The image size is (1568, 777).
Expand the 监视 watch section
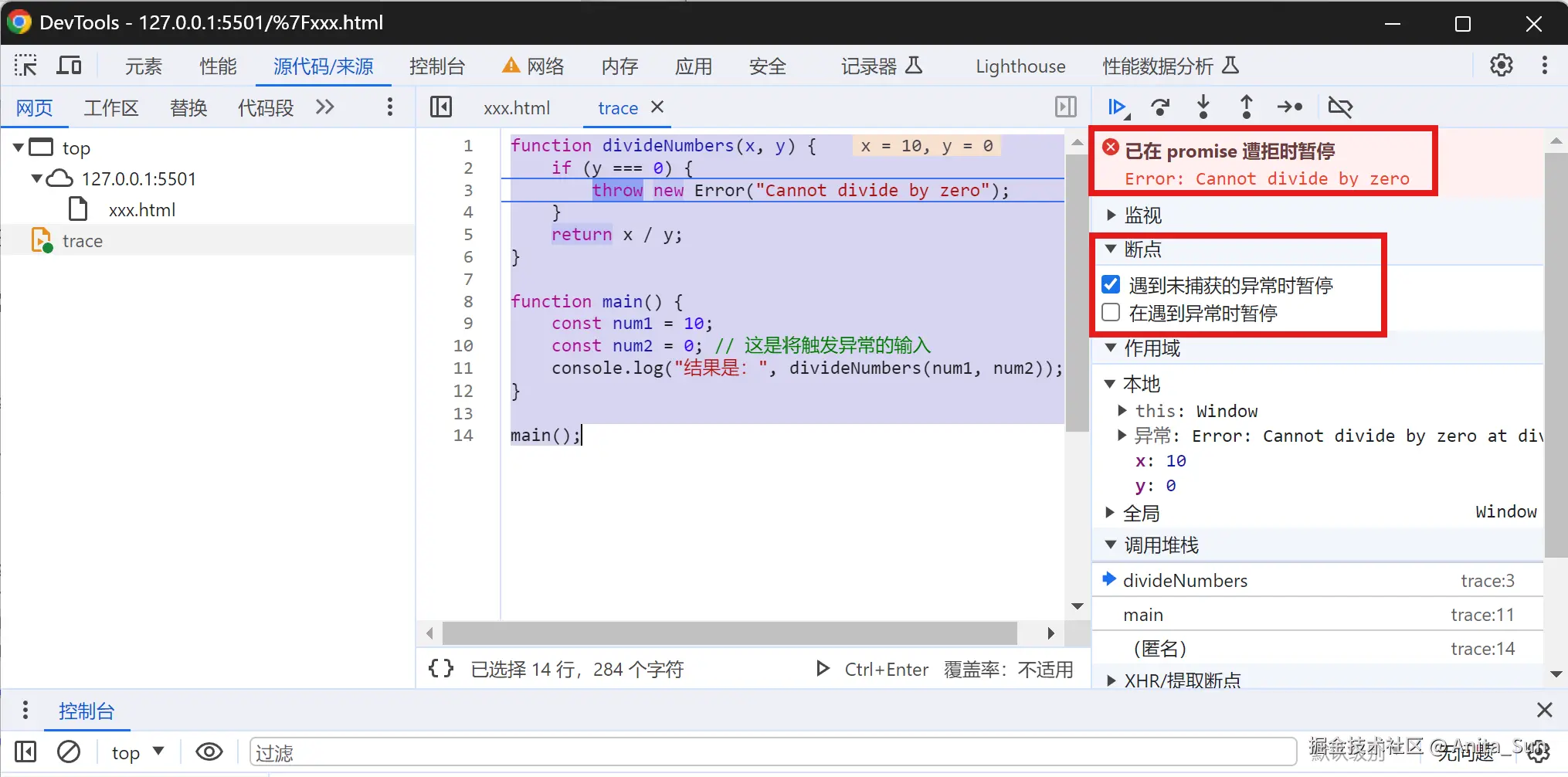[x=1111, y=215]
